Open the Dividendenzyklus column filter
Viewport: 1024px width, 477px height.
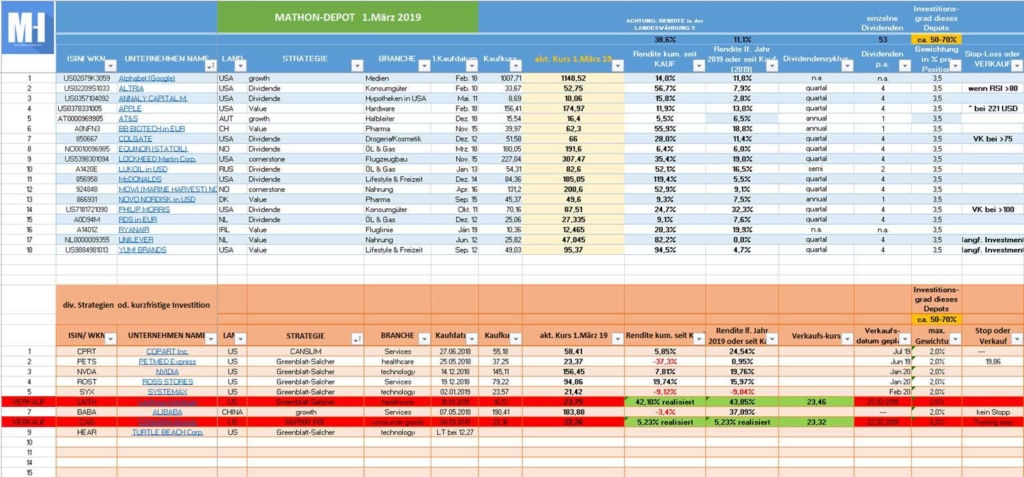click(x=846, y=65)
